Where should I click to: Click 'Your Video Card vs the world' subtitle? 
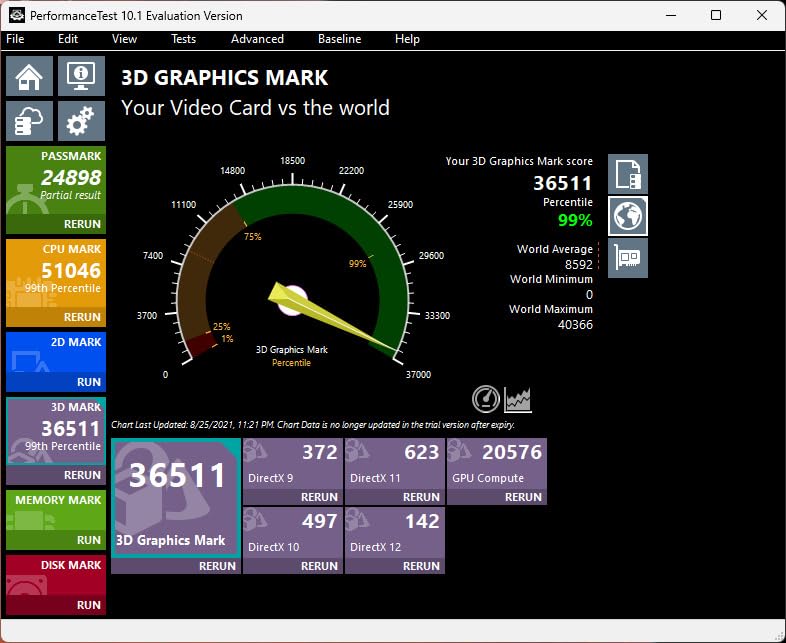[x=255, y=108]
